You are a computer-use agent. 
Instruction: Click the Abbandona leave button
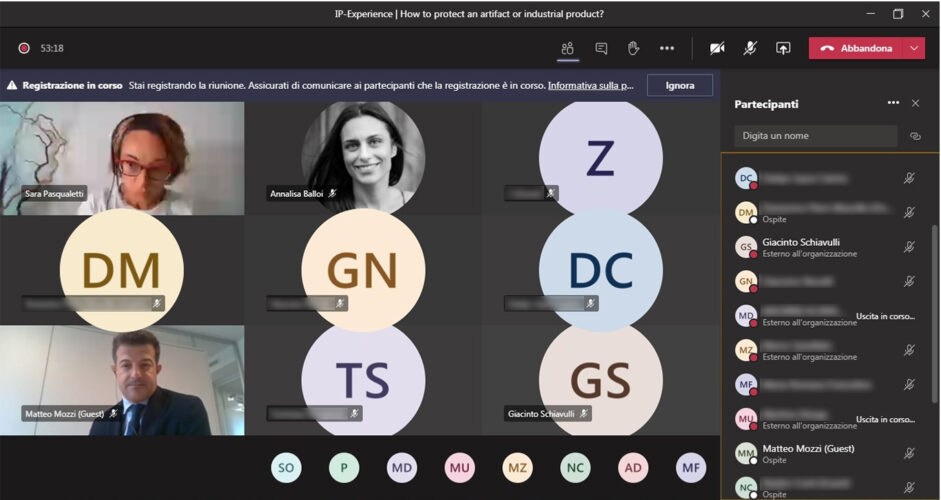(x=856, y=49)
